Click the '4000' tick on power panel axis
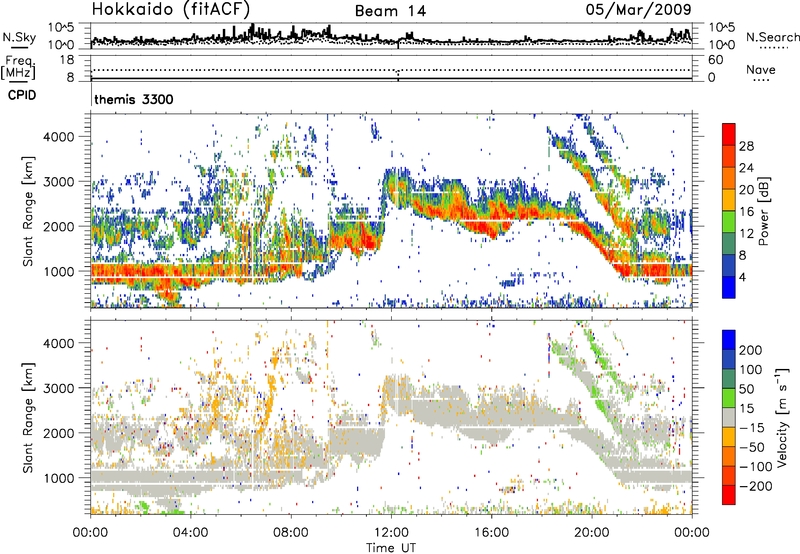Viewport: 800px width, 554px height. tap(59, 137)
